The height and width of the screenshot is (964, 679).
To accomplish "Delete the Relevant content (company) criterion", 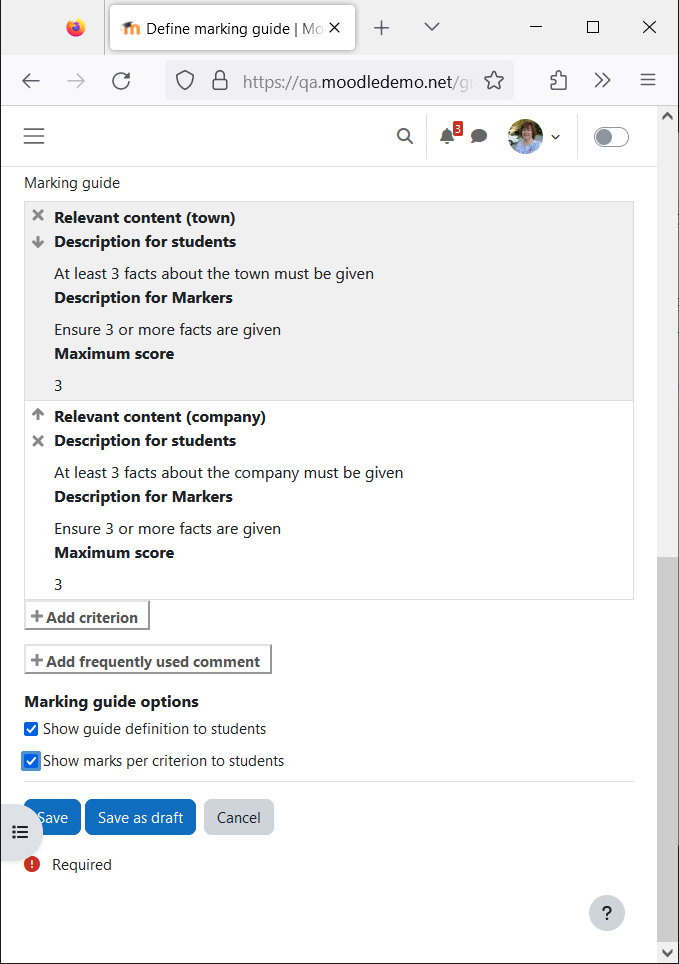I will (38, 441).
